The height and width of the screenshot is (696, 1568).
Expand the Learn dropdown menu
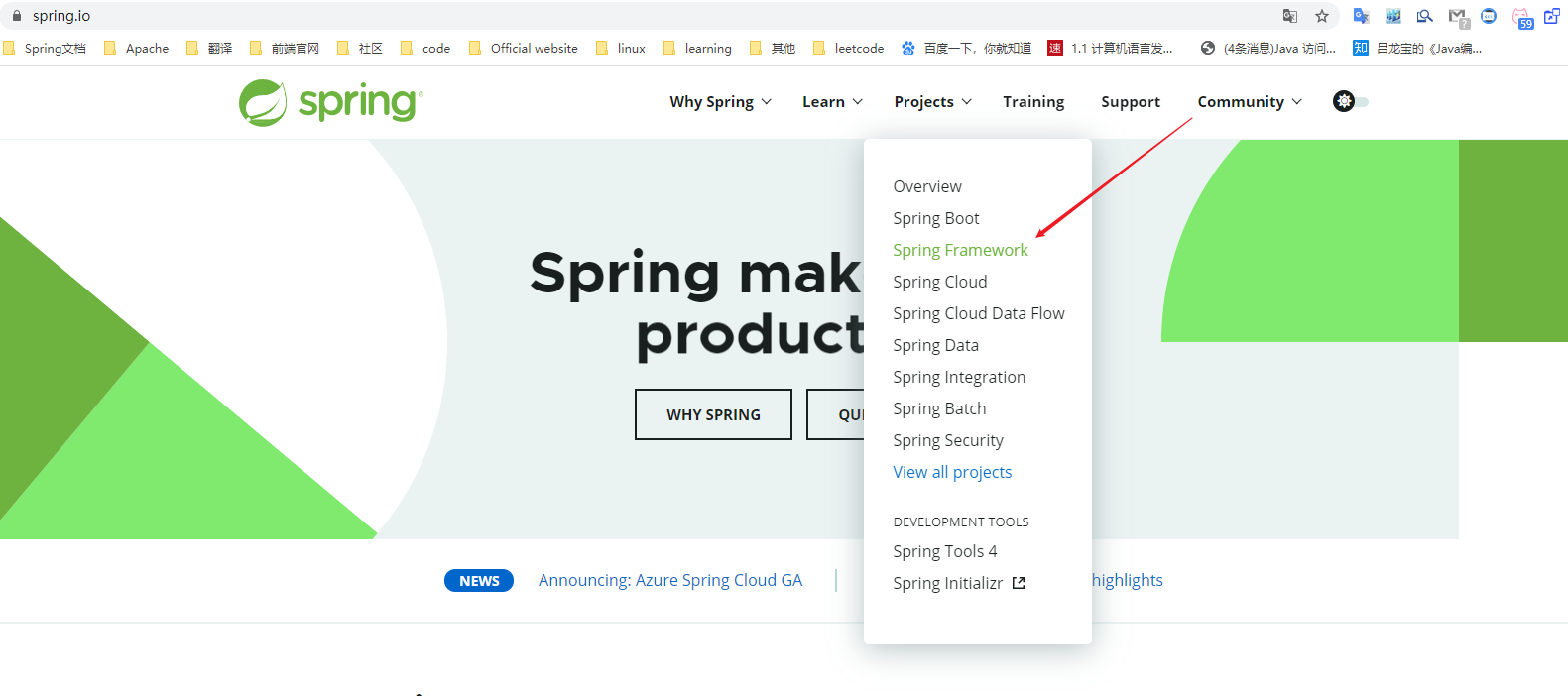[832, 101]
